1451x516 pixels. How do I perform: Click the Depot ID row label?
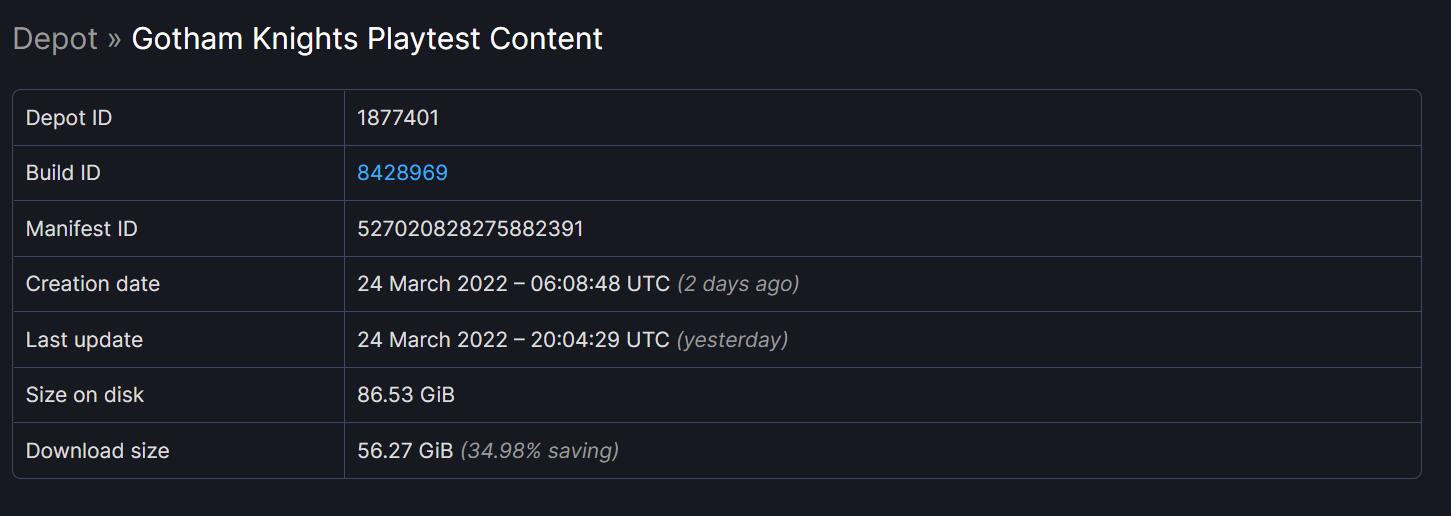coord(69,118)
